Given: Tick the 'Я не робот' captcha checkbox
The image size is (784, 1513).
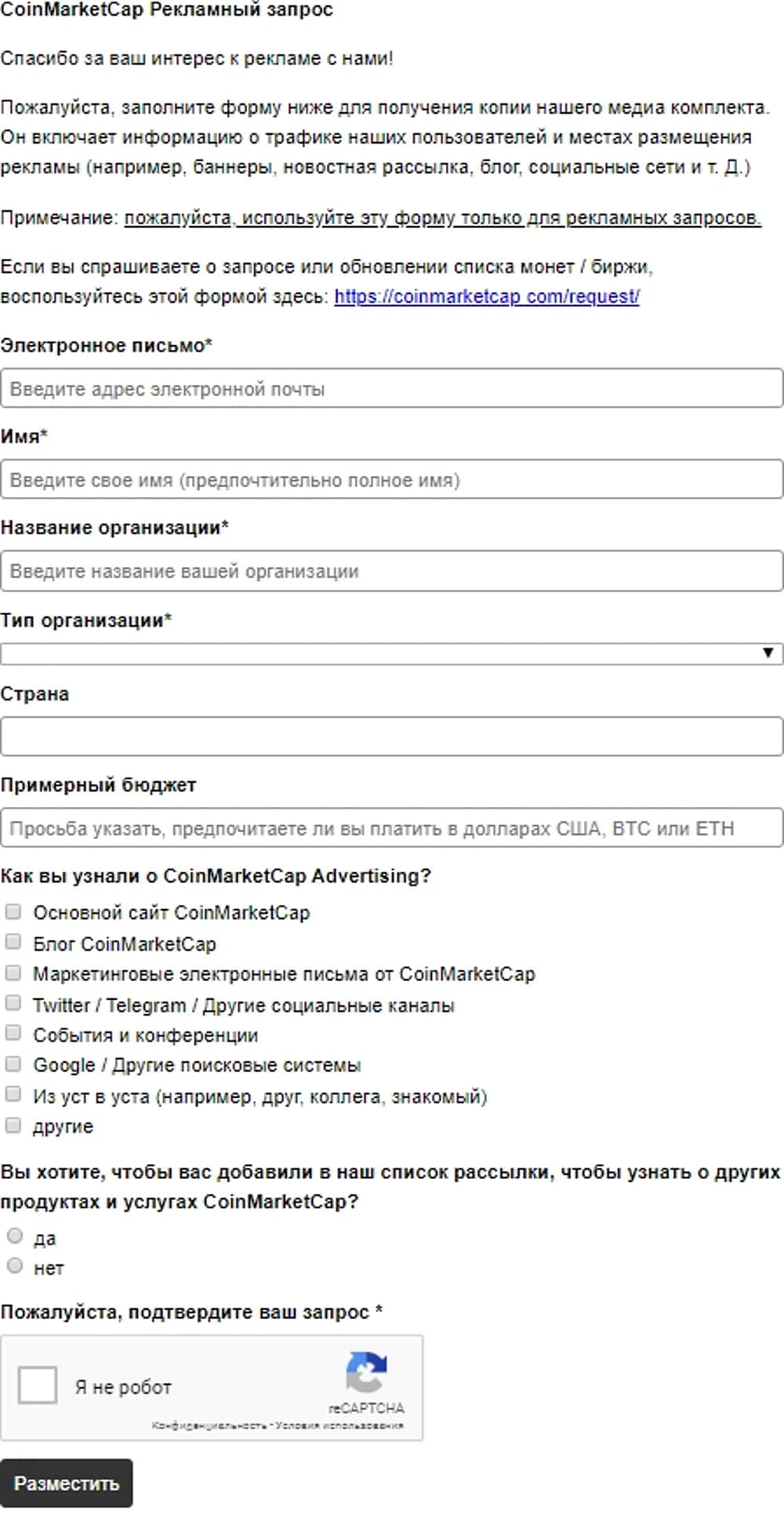Looking at the screenshot, I should [38, 1385].
